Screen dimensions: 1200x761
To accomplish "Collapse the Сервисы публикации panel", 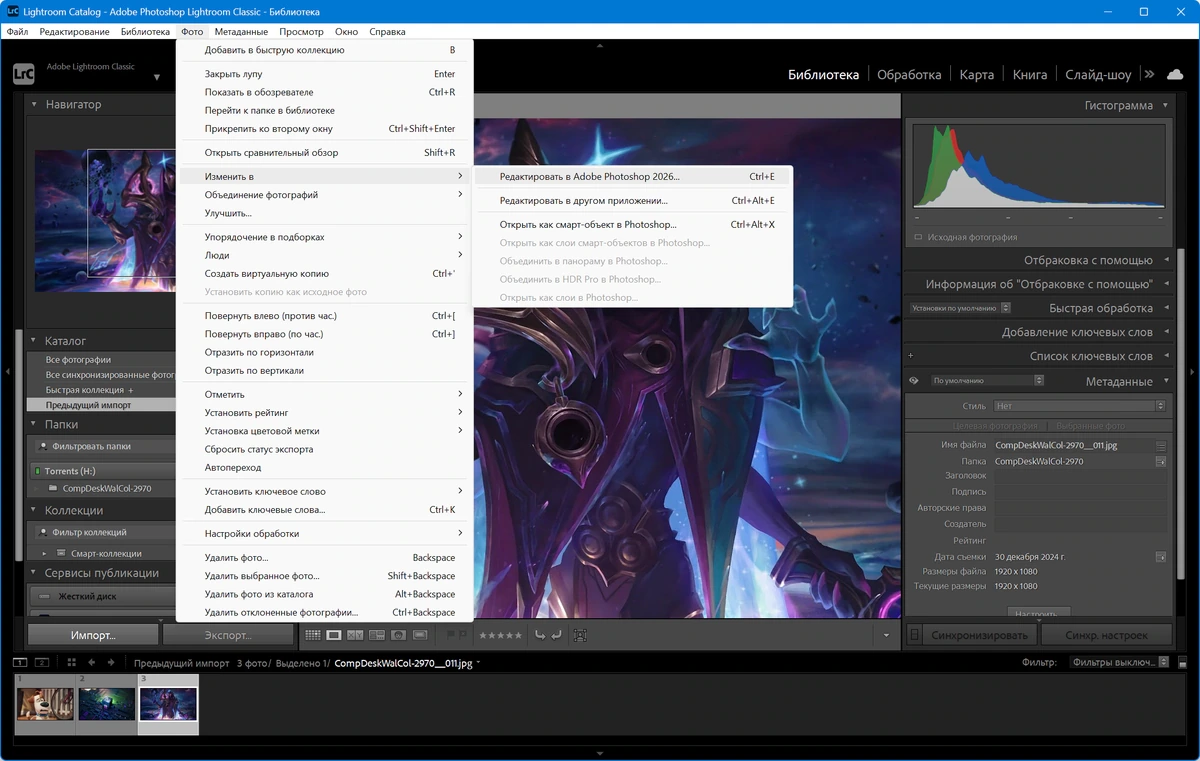I will tap(34, 573).
